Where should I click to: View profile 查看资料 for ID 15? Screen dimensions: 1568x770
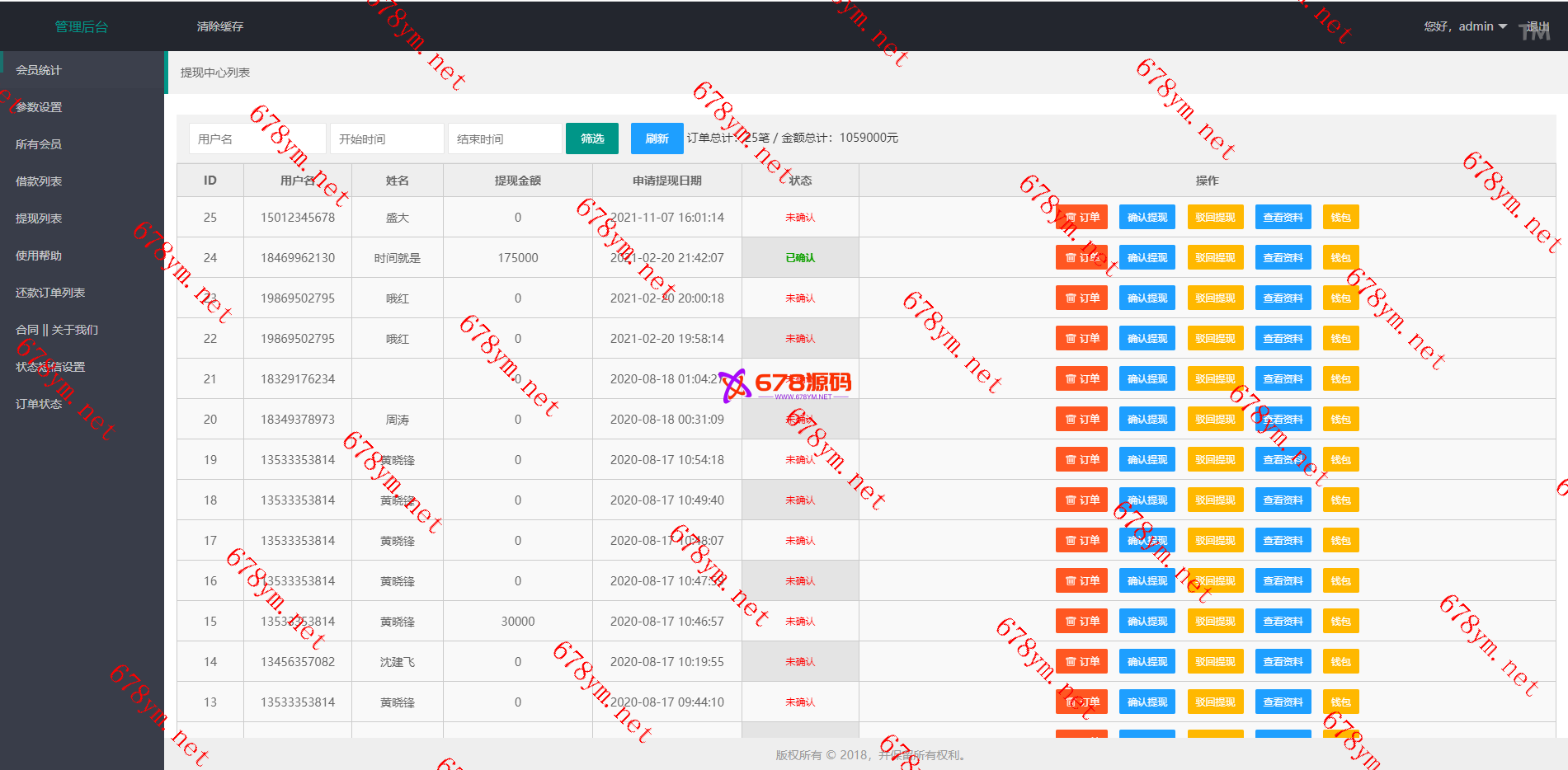pyautogui.click(x=1283, y=622)
